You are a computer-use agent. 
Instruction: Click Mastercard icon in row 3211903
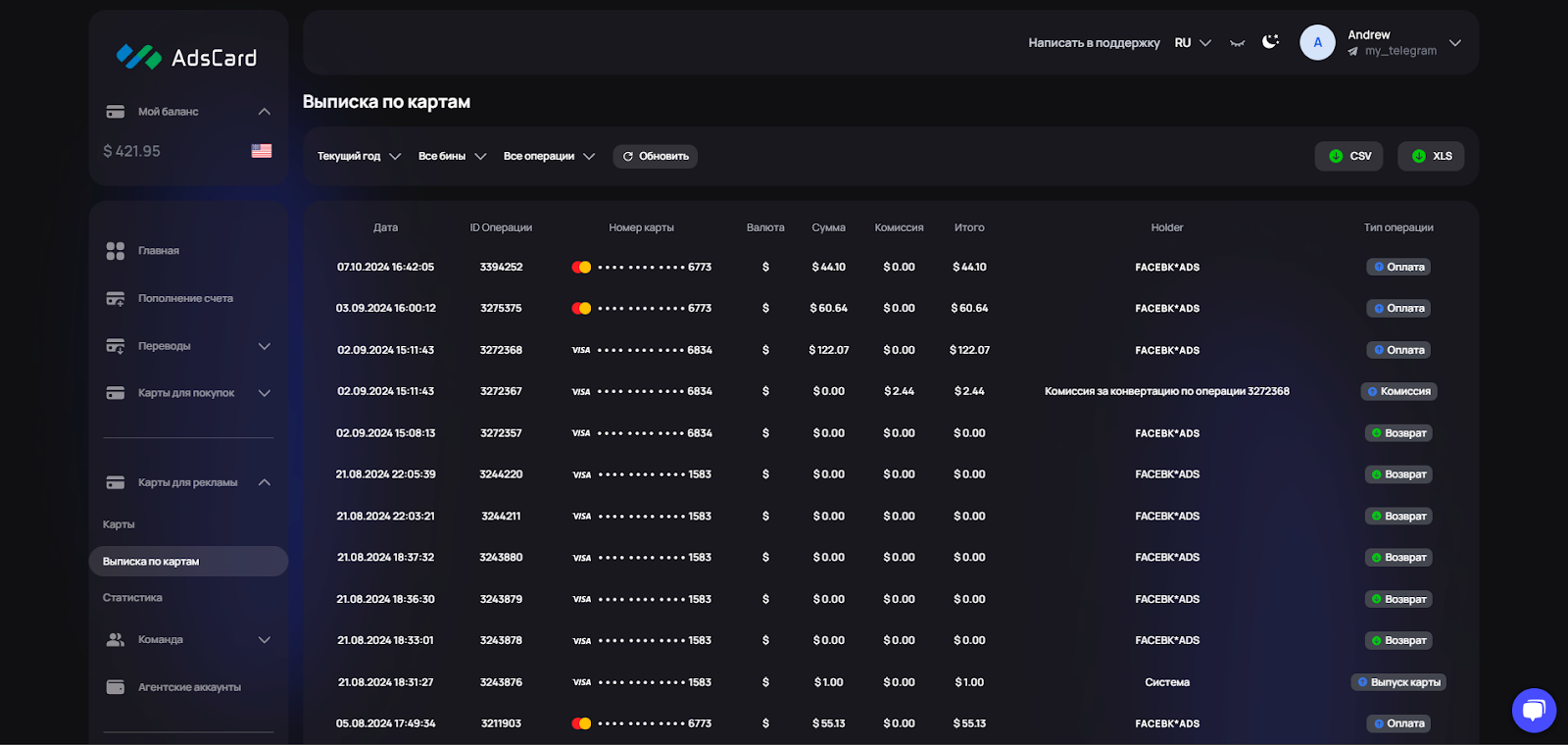point(581,723)
